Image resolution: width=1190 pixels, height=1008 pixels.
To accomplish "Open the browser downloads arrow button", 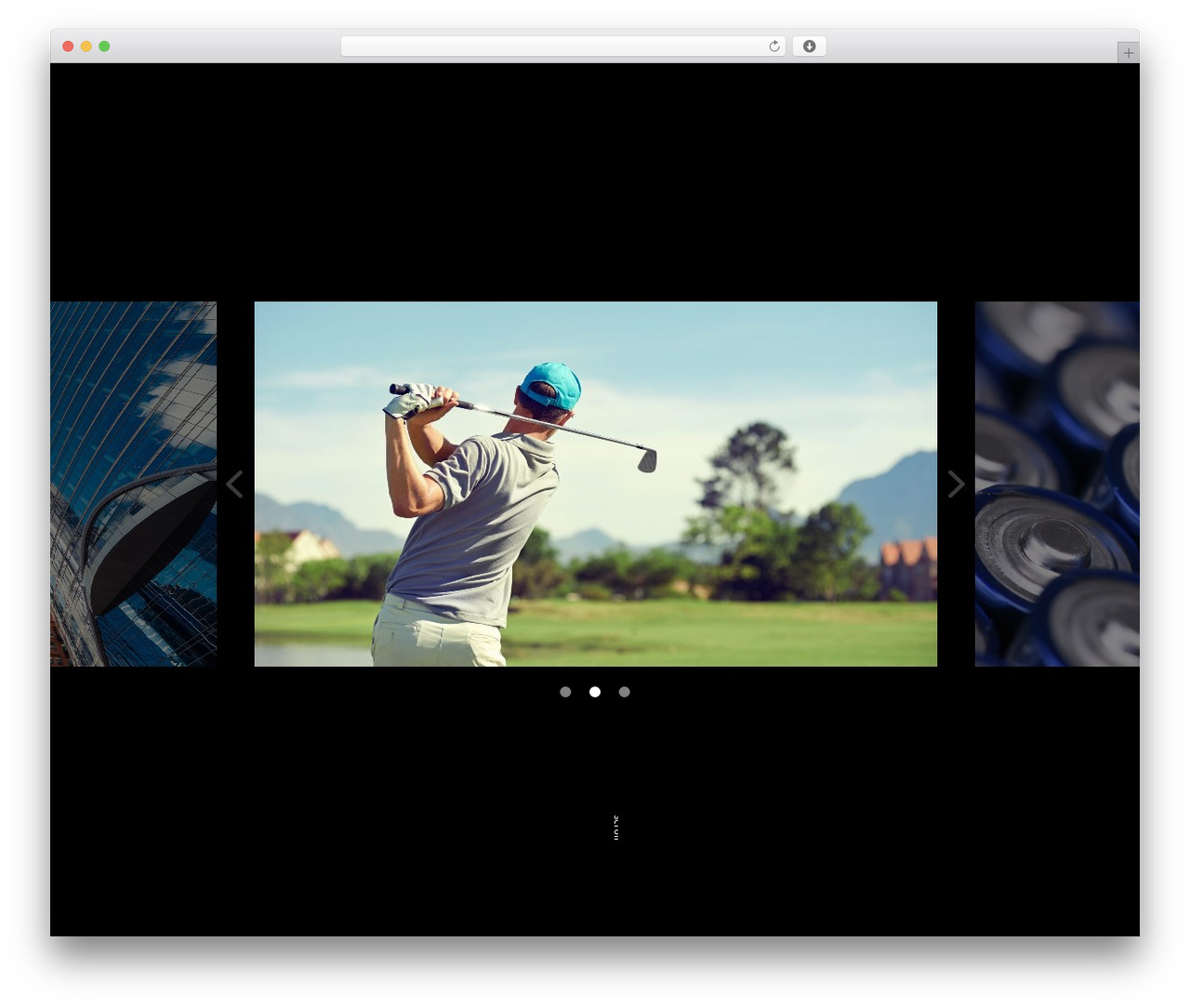I will tap(809, 46).
